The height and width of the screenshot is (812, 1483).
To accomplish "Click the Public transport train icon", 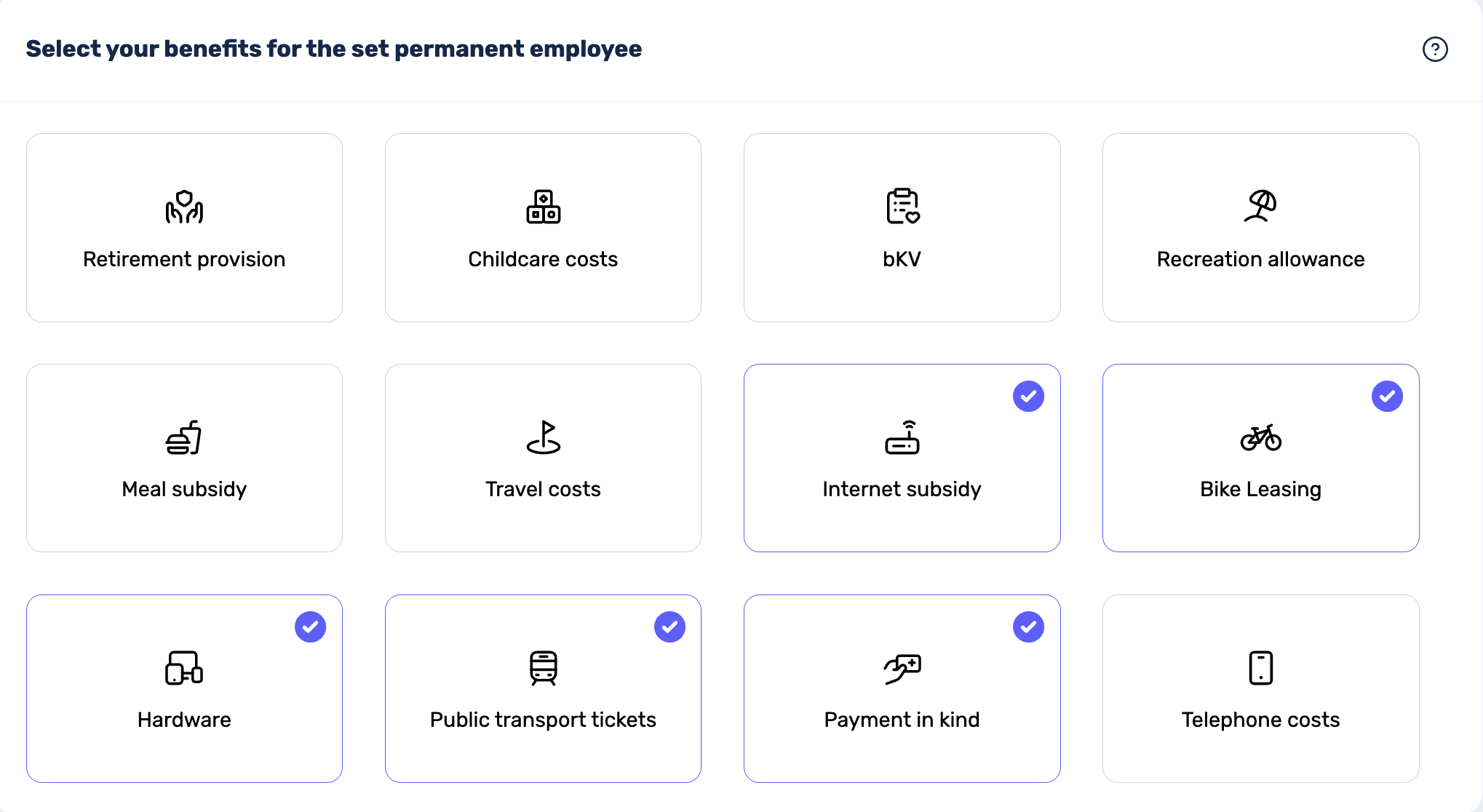I will click(x=543, y=668).
